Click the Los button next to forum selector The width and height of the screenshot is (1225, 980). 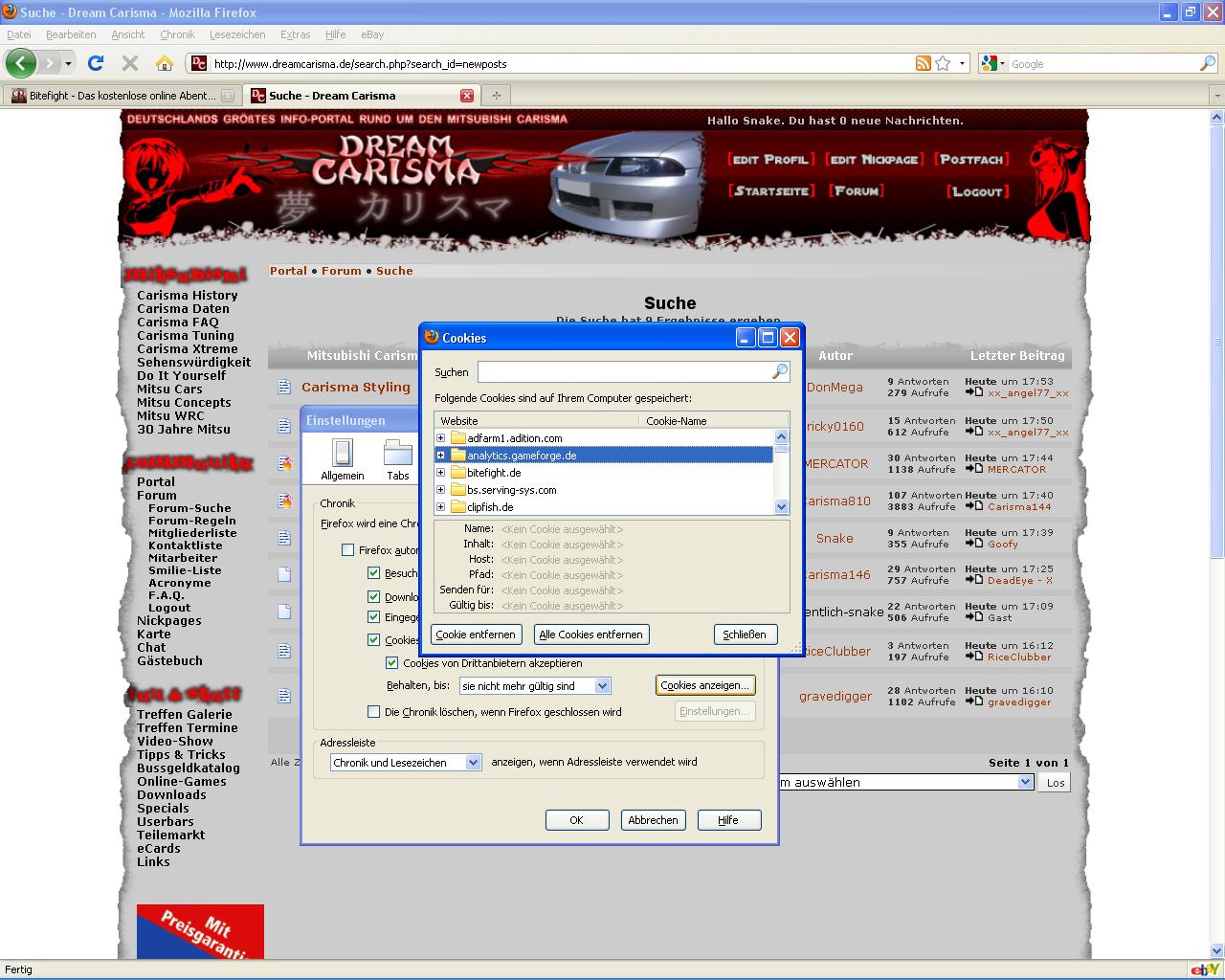[1055, 782]
